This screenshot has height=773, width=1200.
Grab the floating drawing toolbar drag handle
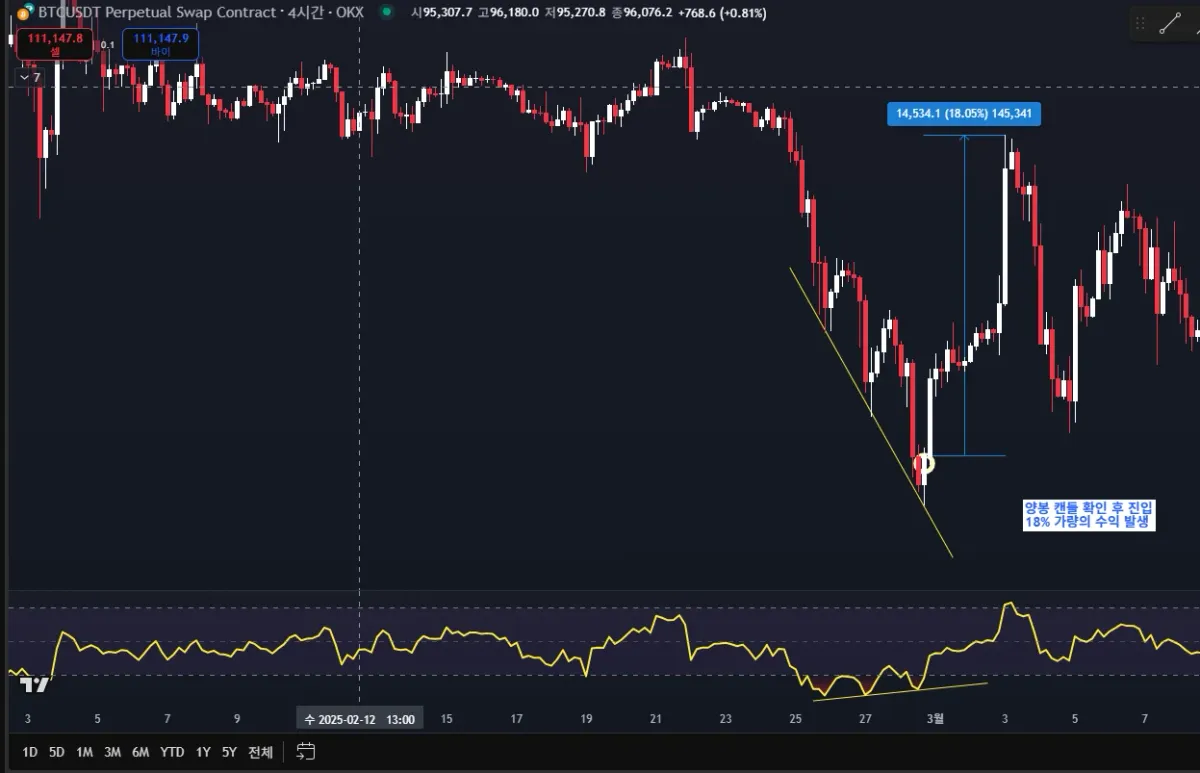point(1140,25)
